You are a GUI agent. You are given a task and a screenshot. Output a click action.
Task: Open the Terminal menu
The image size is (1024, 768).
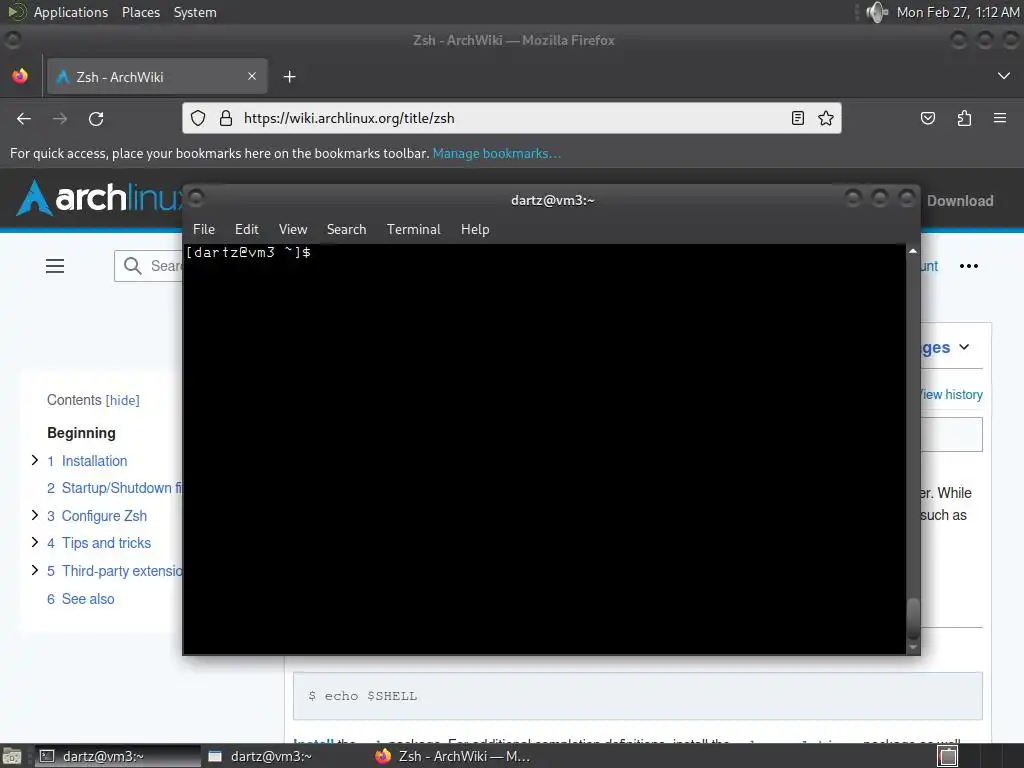[x=413, y=229]
